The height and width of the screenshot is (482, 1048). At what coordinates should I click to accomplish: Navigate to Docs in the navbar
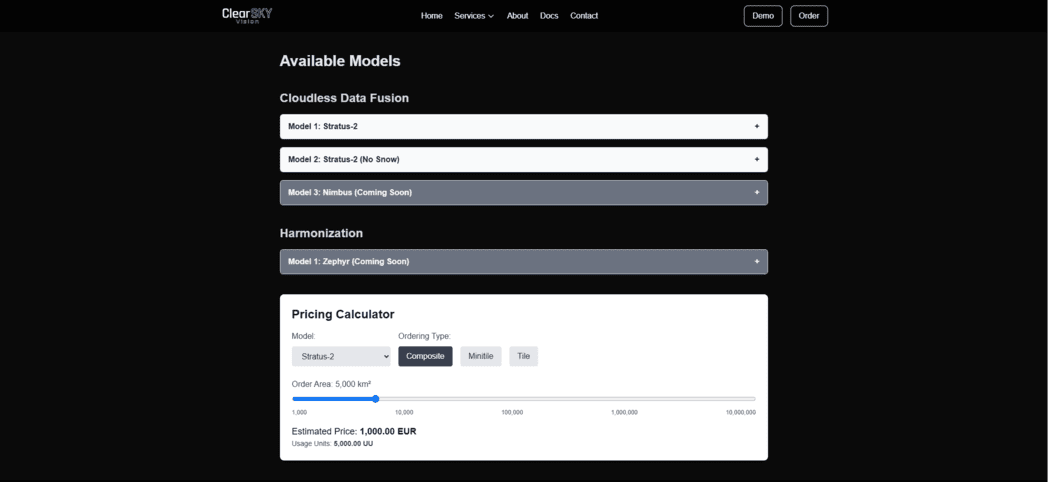point(549,16)
